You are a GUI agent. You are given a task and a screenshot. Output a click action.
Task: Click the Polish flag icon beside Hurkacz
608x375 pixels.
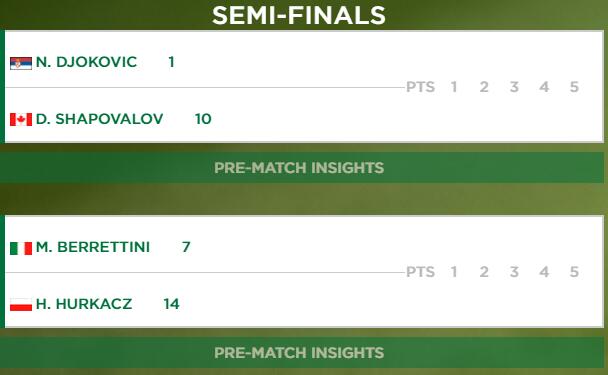pyautogui.click(x=21, y=305)
